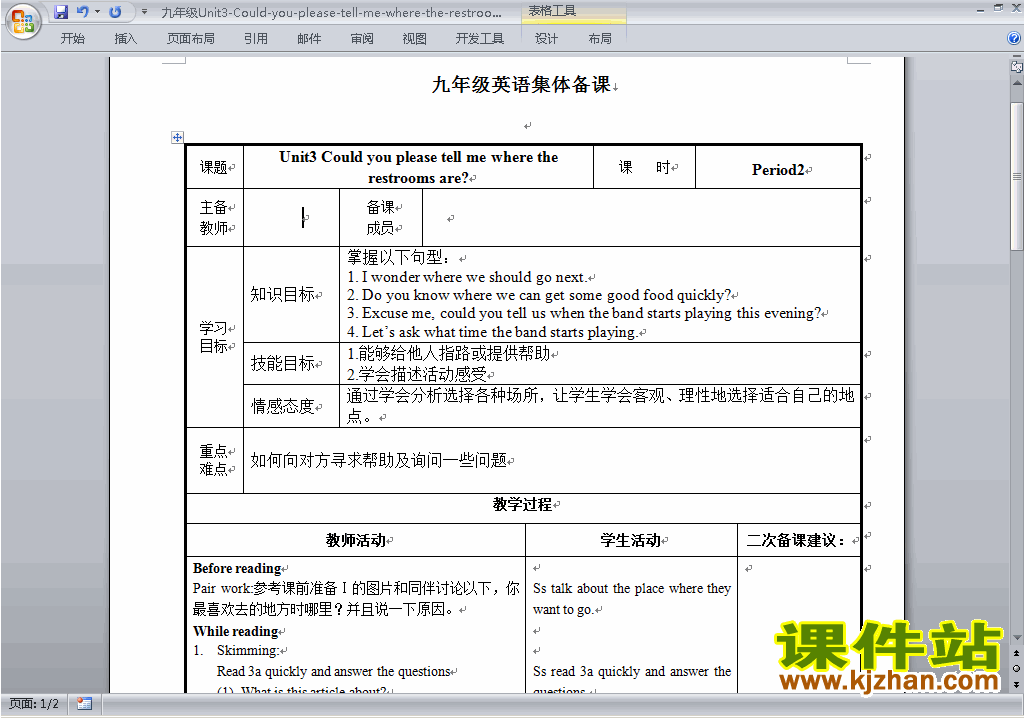The height and width of the screenshot is (718, 1024).
Task: Toggle the ruler with the View Ruler icon
Action: coord(1016,65)
